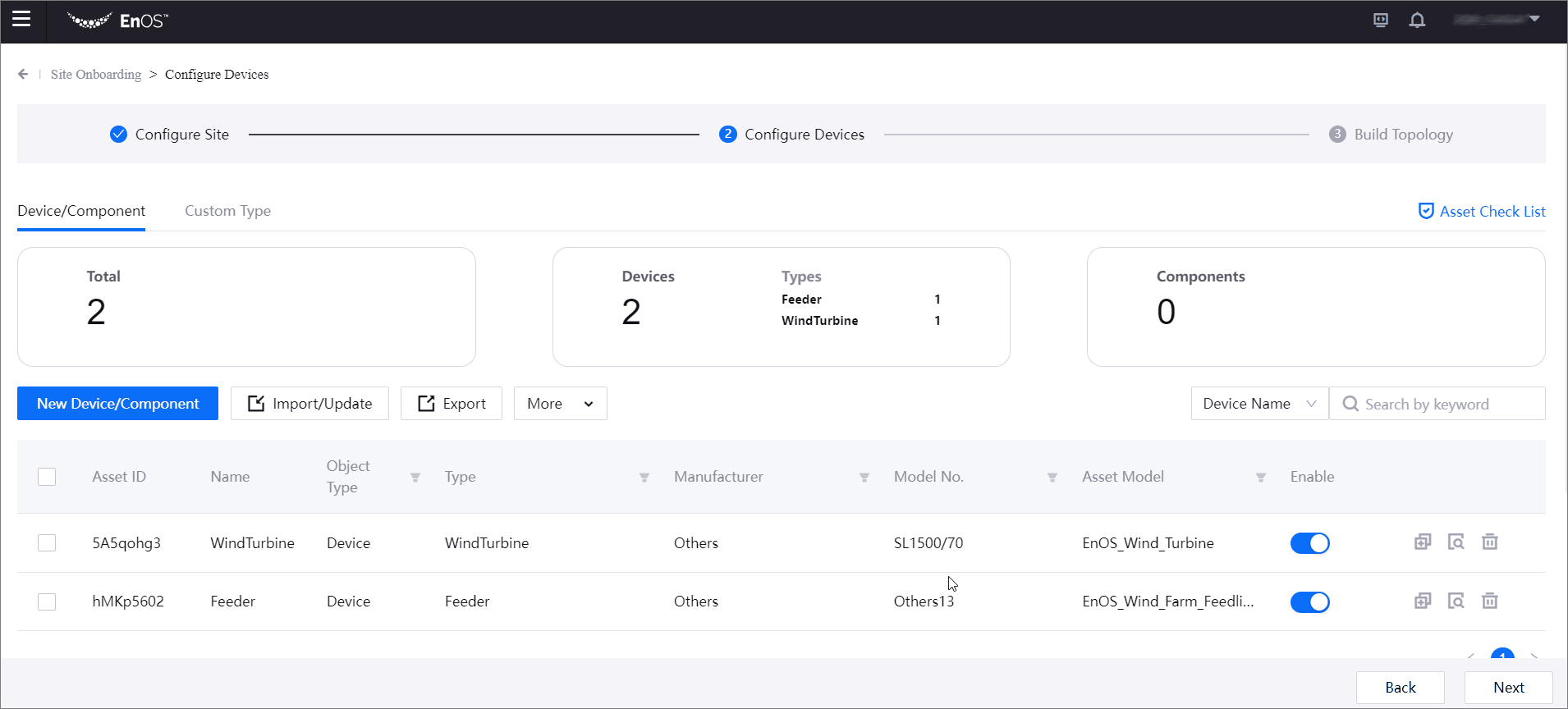
Task: Open the hamburger navigation menu
Action: [x=21, y=19]
